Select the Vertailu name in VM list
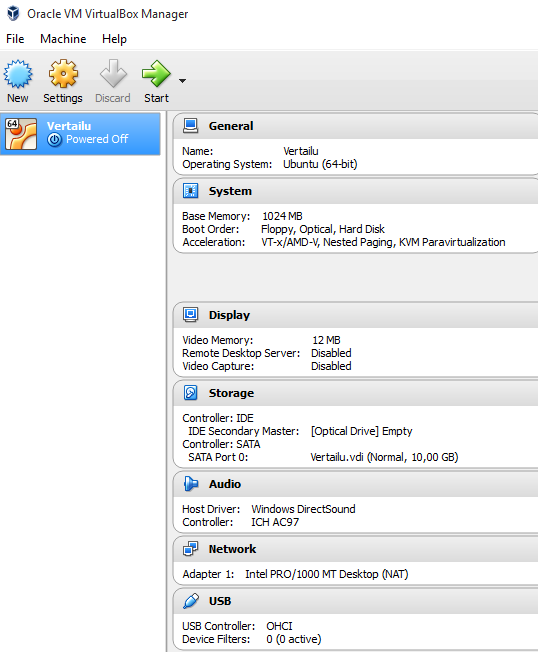Image resolution: width=538 pixels, height=652 pixels. pyautogui.click(x=69, y=126)
